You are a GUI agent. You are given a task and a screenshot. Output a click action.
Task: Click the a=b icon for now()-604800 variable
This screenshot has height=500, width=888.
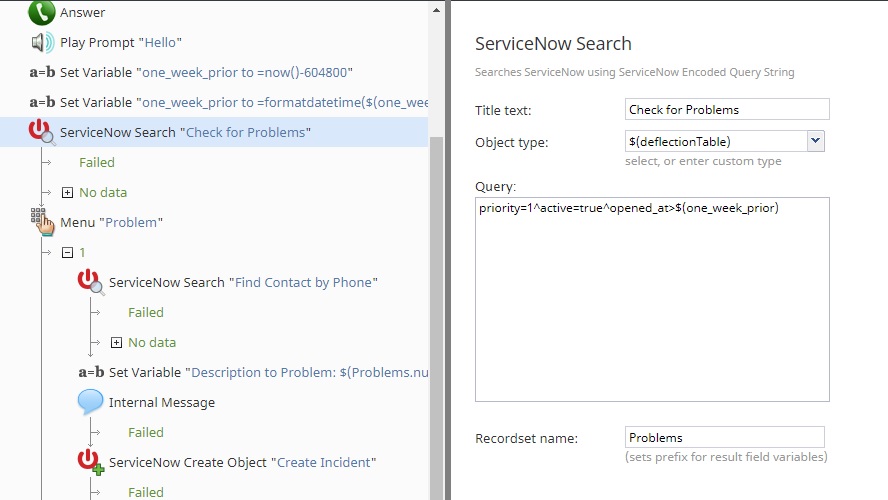pos(42,72)
